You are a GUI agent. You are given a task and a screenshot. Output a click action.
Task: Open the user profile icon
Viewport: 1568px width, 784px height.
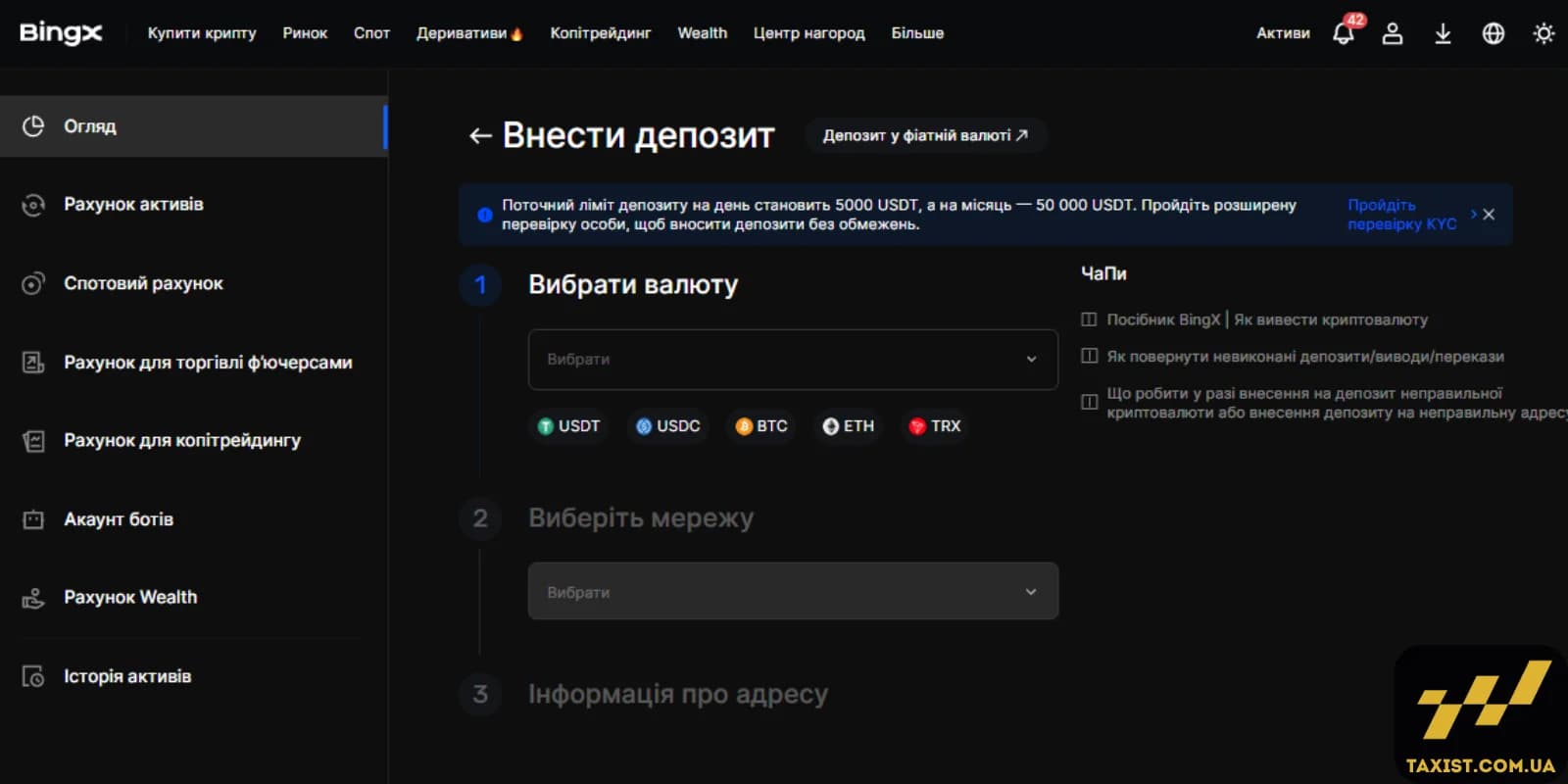pyautogui.click(x=1393, y=33)
